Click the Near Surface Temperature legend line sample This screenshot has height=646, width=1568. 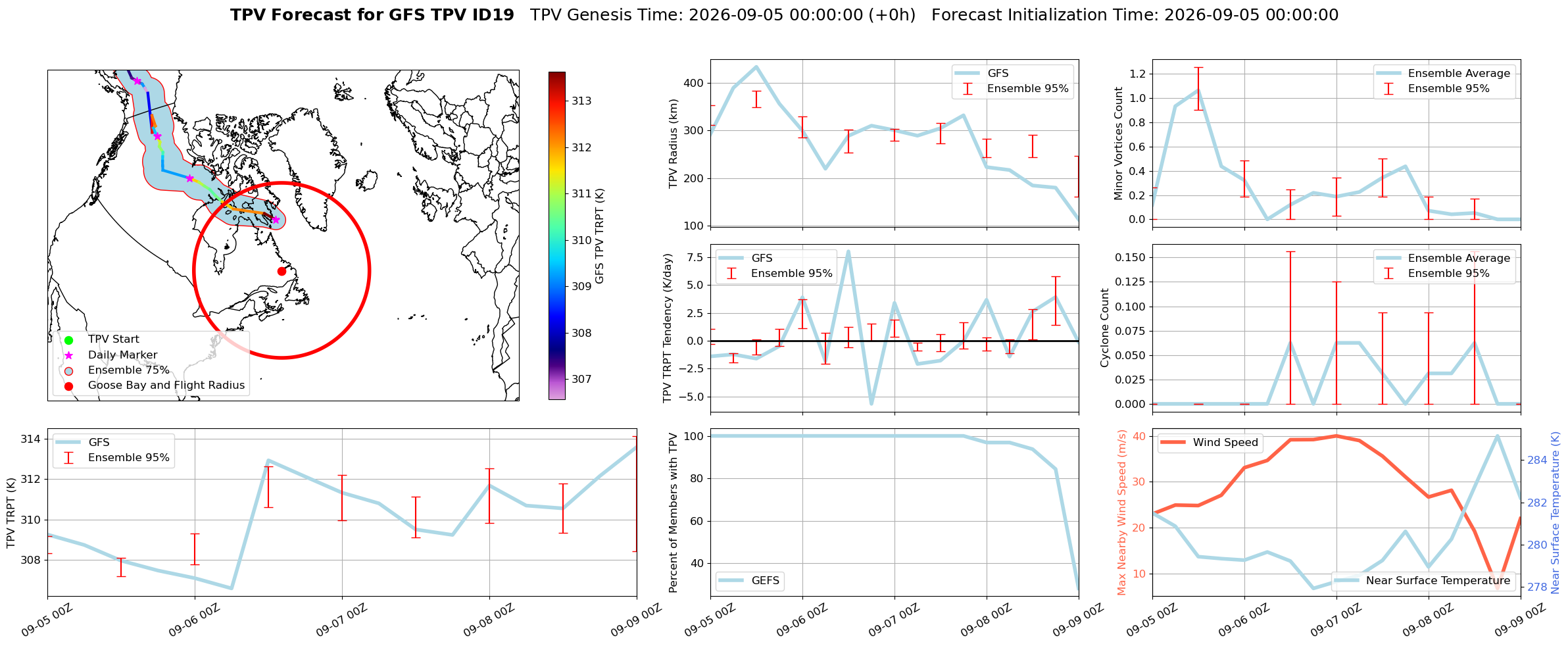point(1346,581)
